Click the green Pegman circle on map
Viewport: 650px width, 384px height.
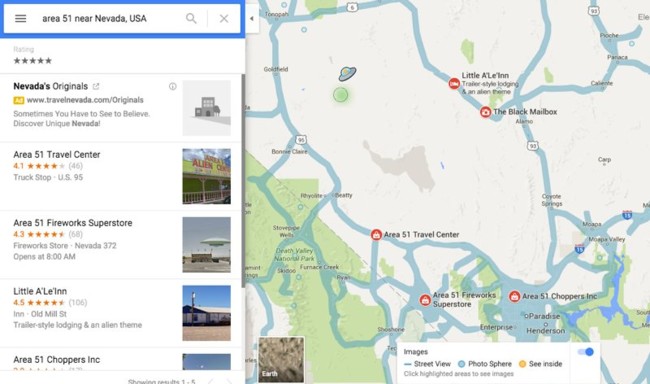coord(341,95)
